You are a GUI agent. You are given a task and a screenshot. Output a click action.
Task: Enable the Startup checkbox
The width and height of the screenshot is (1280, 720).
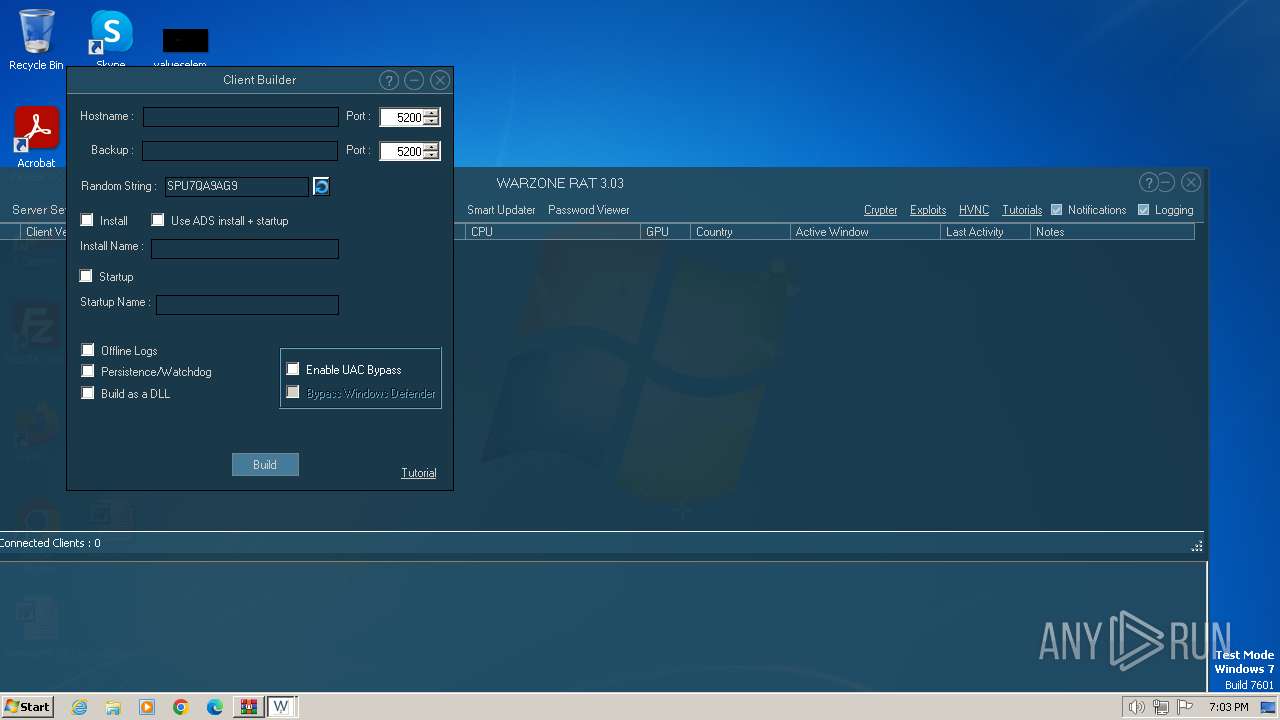86,276
